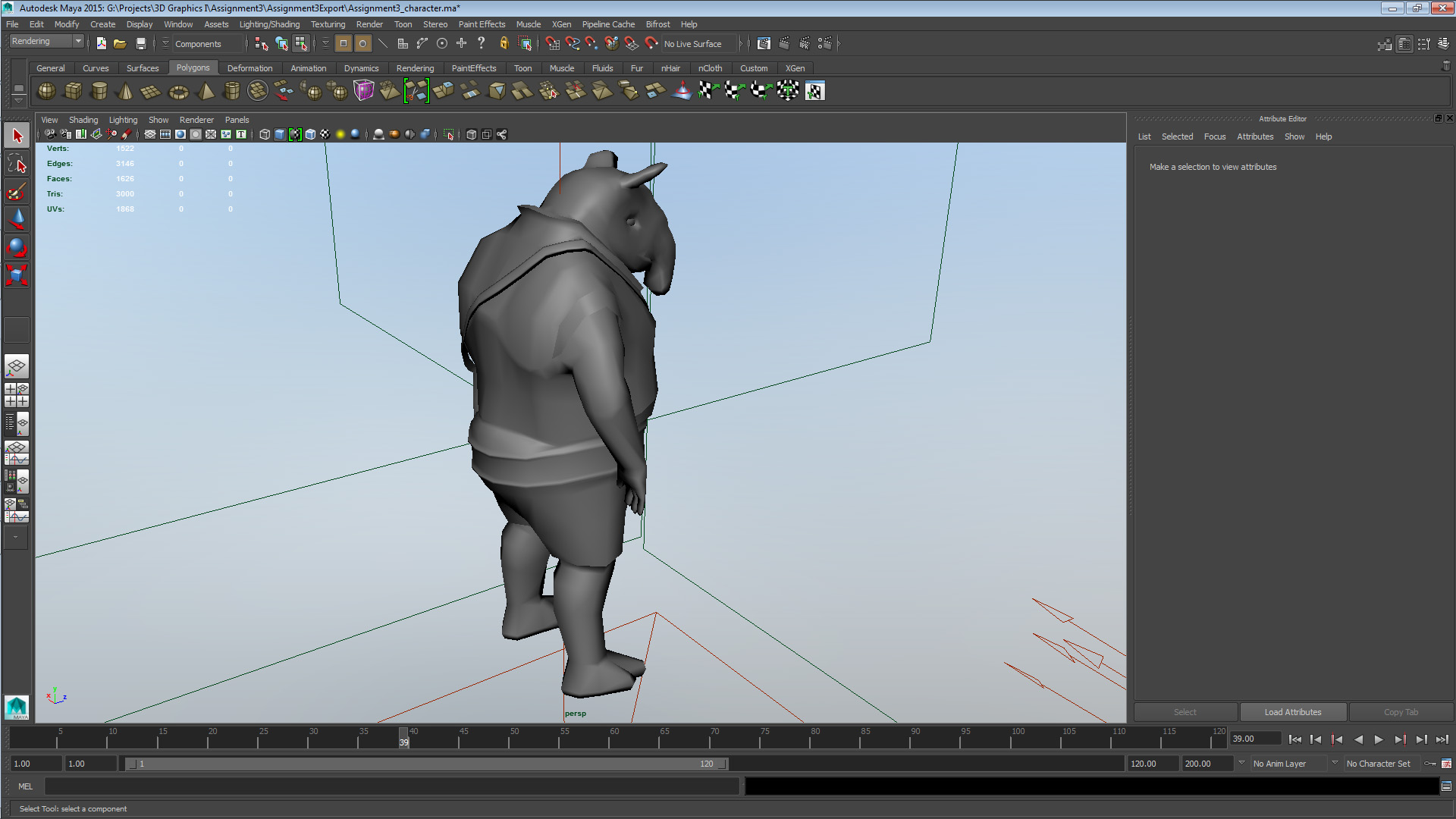Screen dimensions: 1456x819
Task: Activate the Scale tool in the toolbox
Action: [16, 275]
